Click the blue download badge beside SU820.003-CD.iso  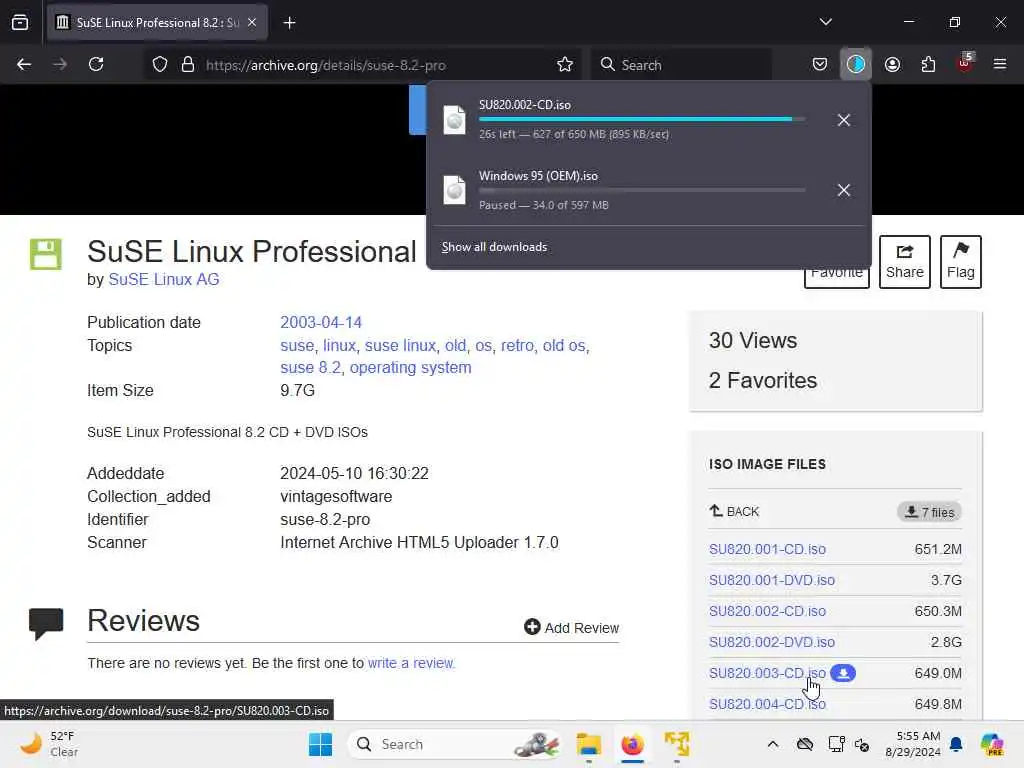coord(843,673)
